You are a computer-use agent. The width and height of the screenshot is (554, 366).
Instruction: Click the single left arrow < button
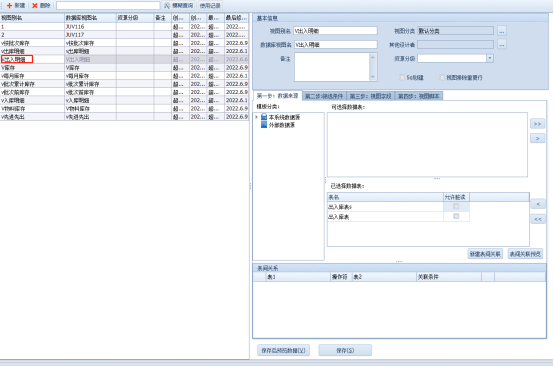tap(538, 204)
